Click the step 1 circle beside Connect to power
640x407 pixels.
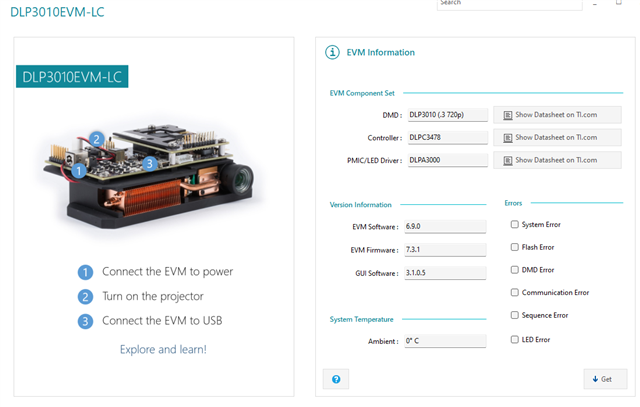click(85, 272)
